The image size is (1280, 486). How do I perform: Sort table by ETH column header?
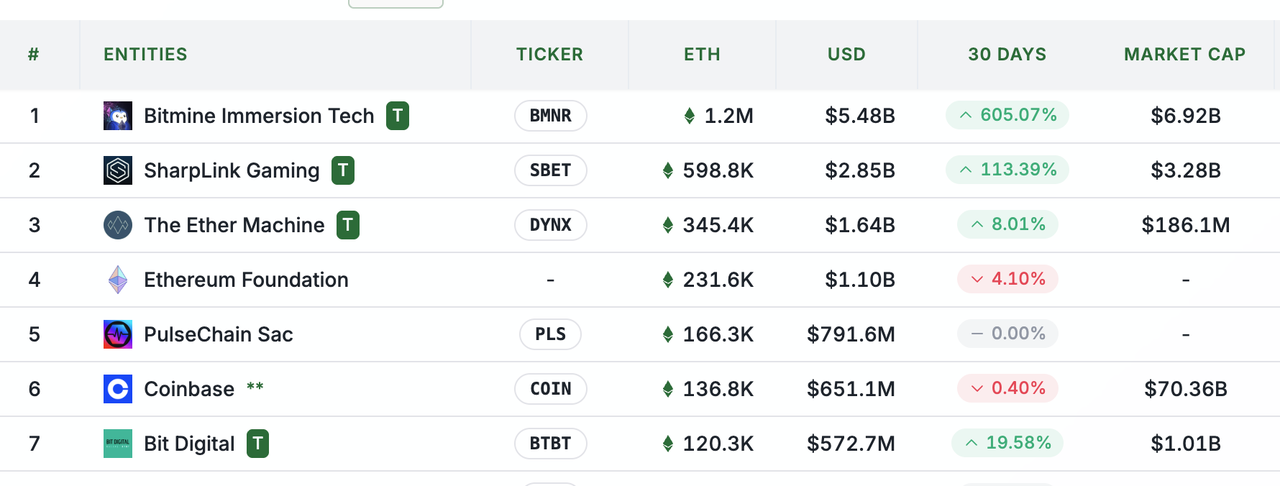coord(702,55)
